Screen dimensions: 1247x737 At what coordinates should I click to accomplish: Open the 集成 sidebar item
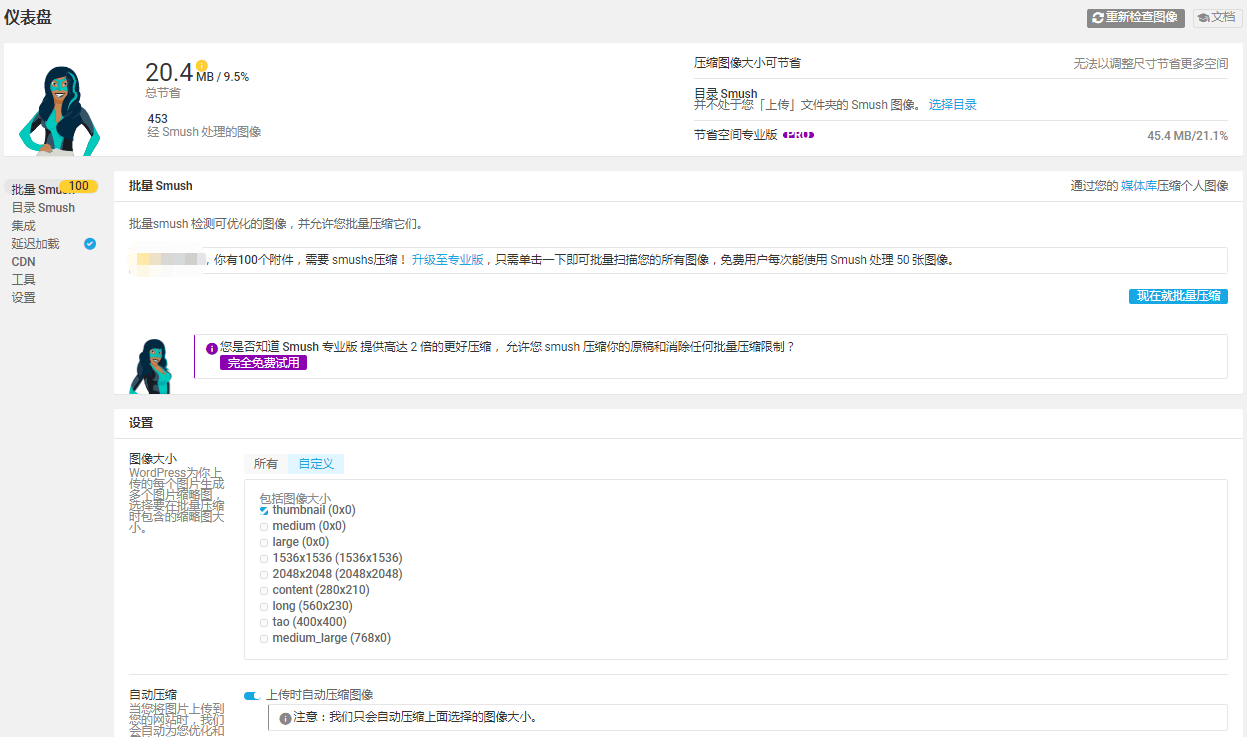point(24,226)
